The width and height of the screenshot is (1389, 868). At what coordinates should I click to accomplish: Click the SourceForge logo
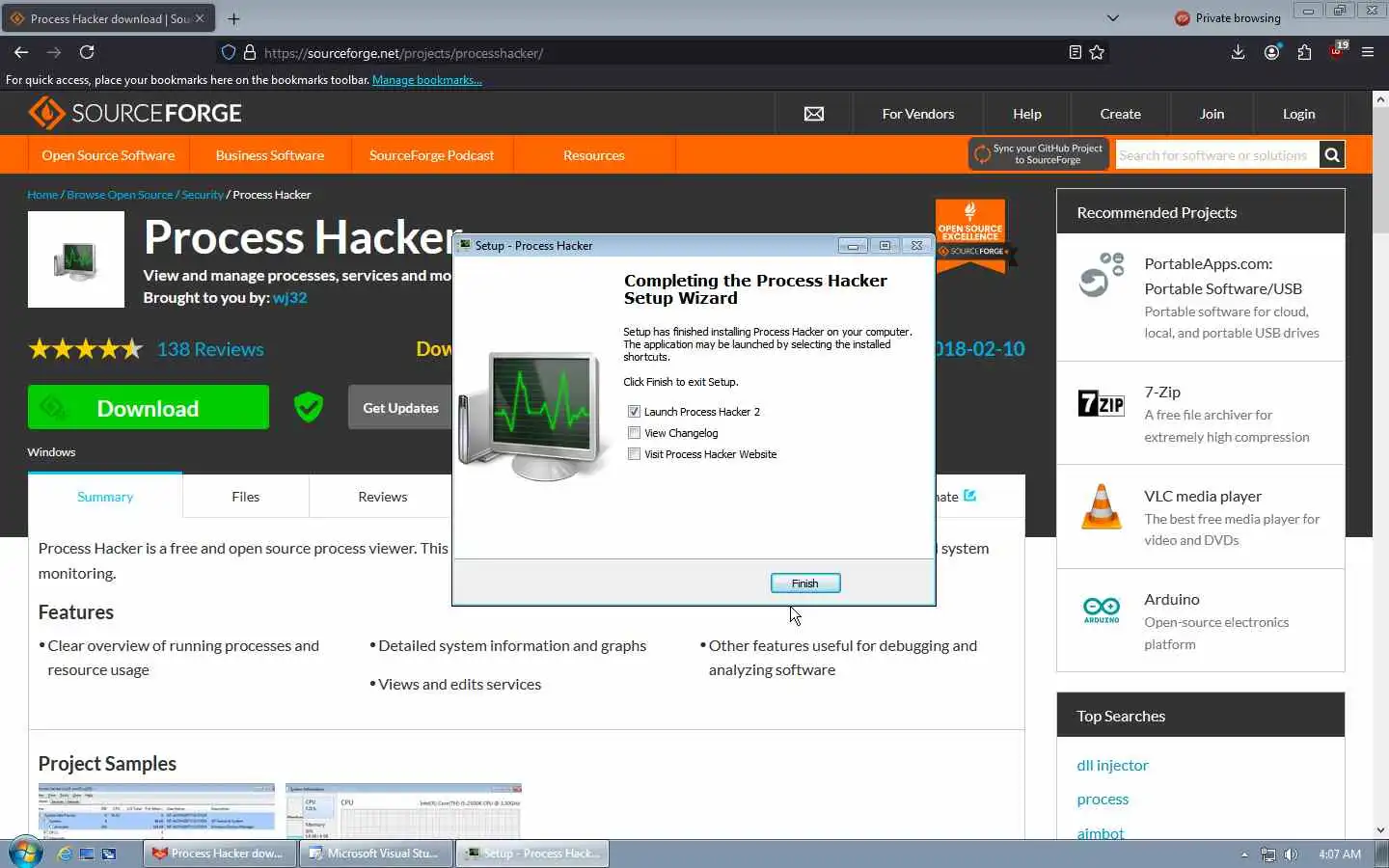[x=135, y=113]
